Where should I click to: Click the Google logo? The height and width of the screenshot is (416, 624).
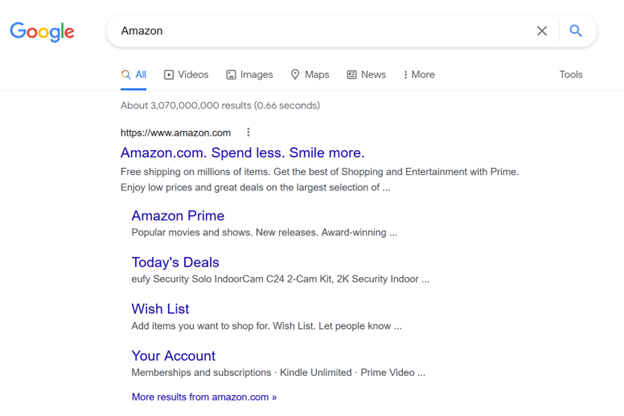click(42, 32)
